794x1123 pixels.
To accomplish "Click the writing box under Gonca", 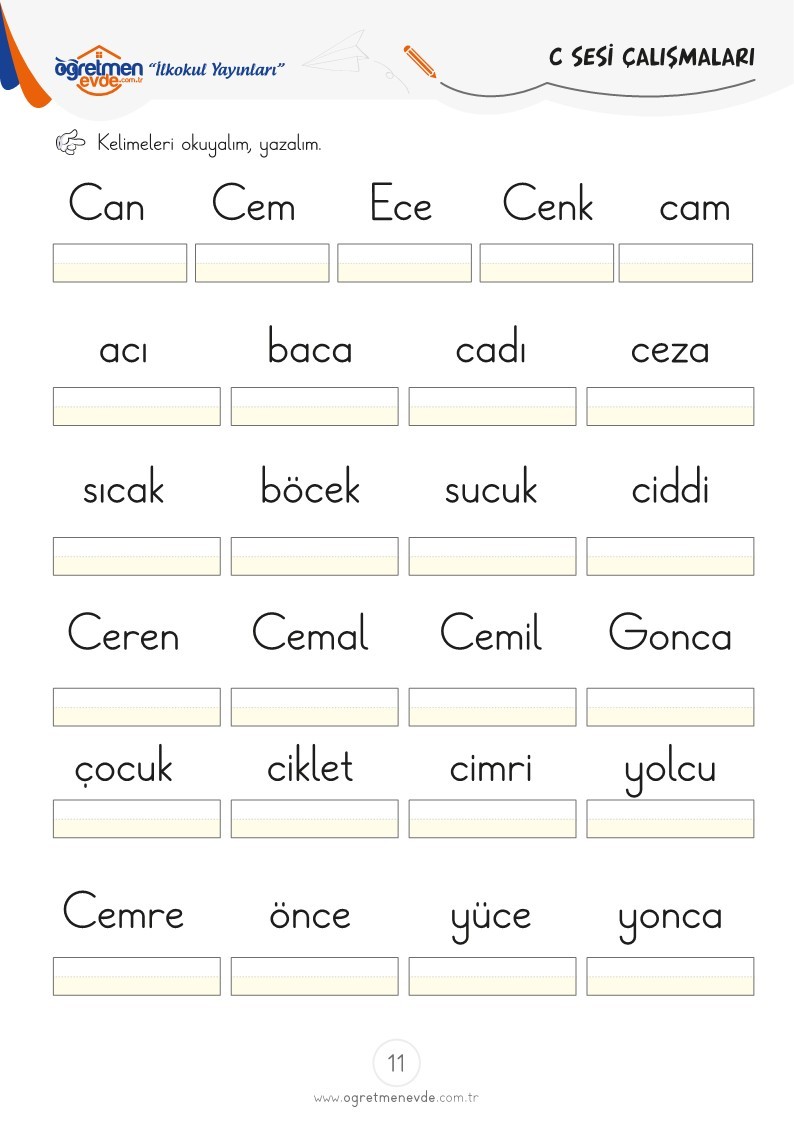I will tap(670, 707).
